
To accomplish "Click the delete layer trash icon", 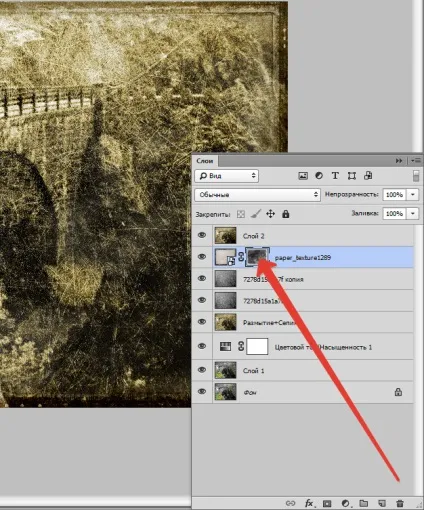I will point(400,503).
